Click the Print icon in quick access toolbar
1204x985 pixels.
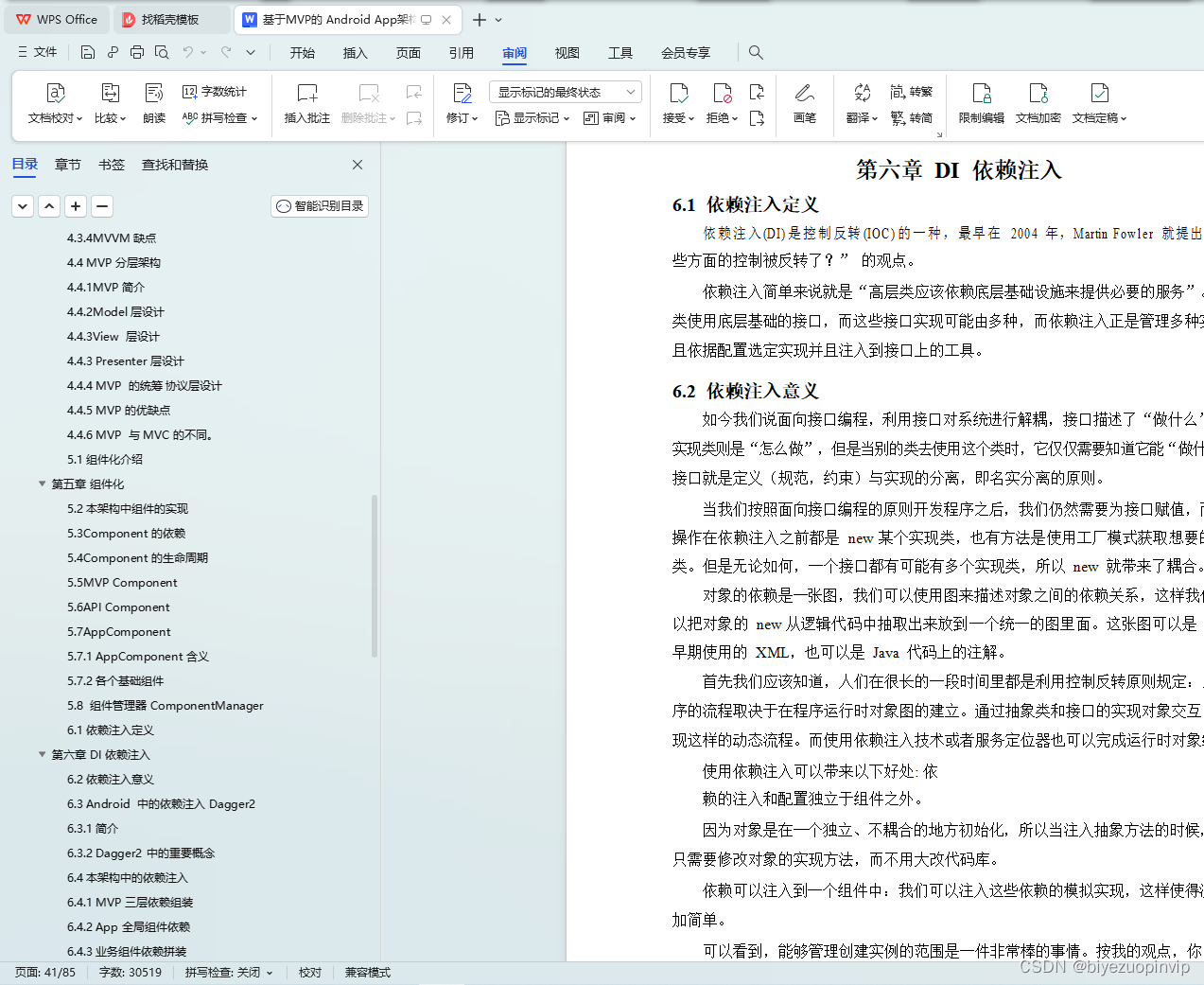click(137, 52)
